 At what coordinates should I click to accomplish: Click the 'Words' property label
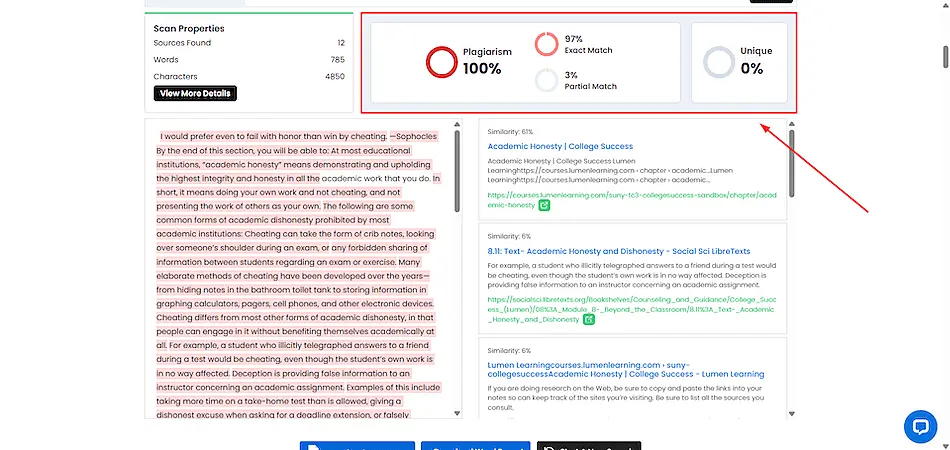click(x=166, y=59)
